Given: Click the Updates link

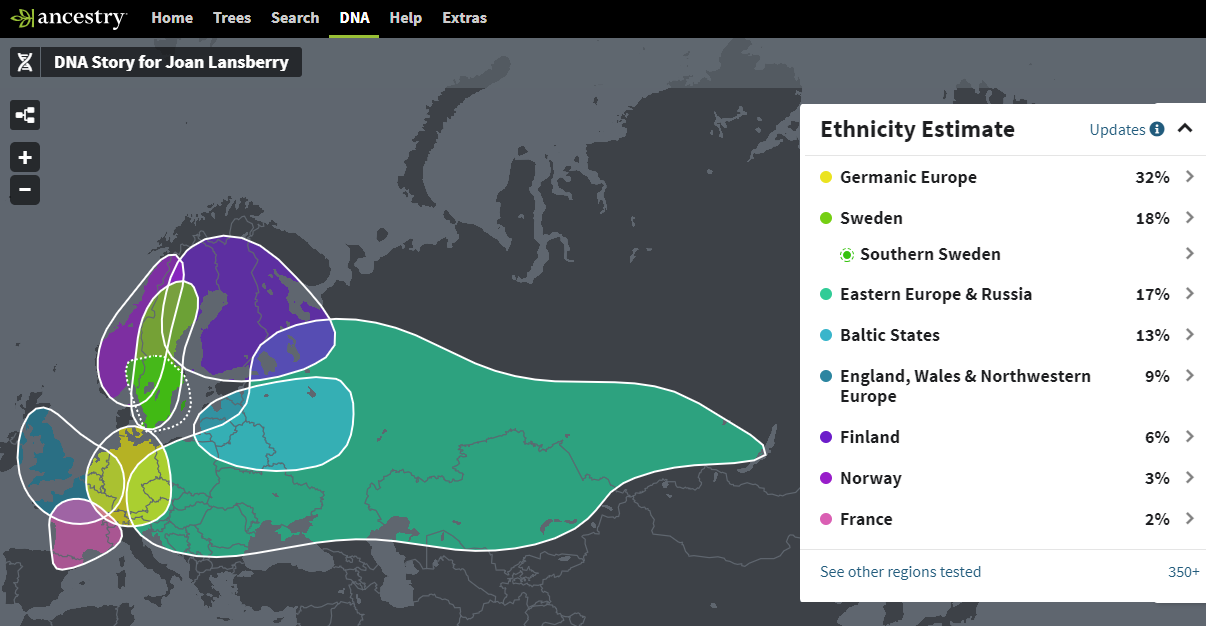Looking at the screenshot, I should 1117,129.
